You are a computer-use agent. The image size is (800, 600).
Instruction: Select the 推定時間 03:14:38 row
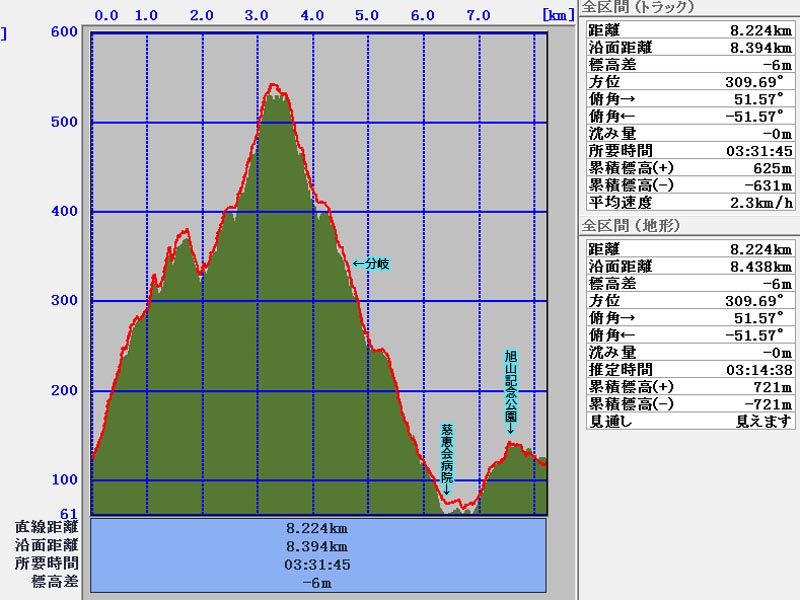click(688, 370)
